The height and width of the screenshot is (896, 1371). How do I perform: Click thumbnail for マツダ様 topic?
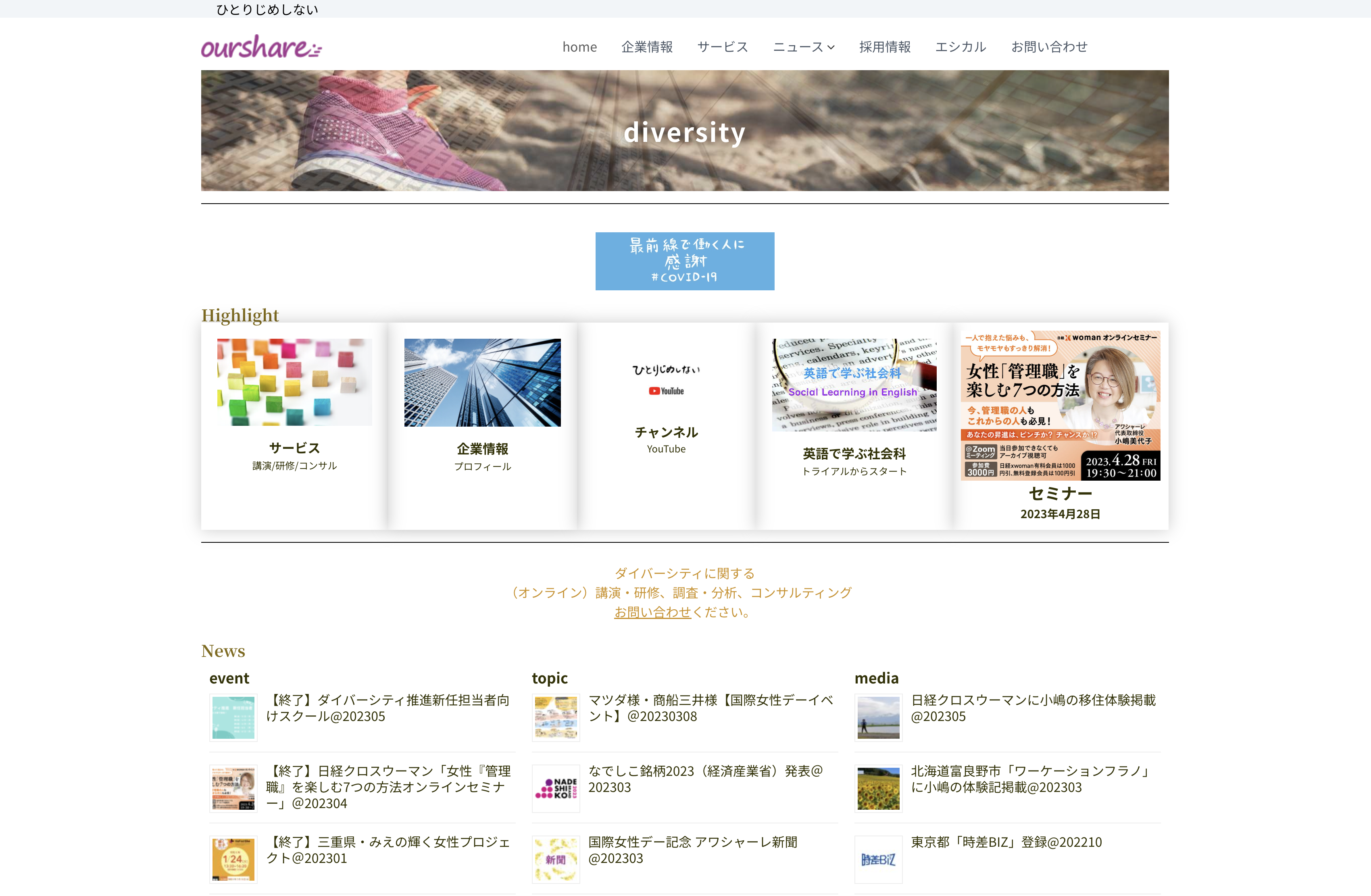tap(556, 717)
